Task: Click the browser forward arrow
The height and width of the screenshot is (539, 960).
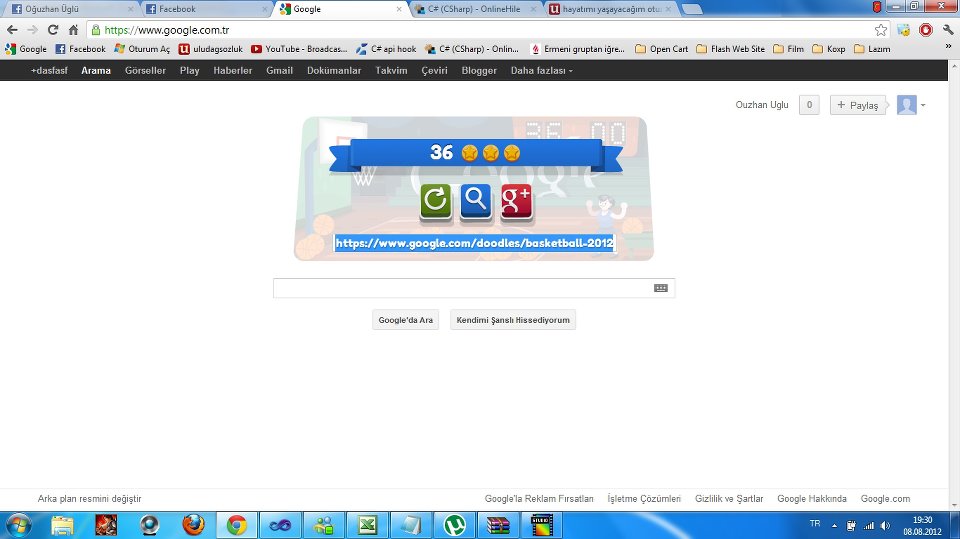Action: click(32, 29)
